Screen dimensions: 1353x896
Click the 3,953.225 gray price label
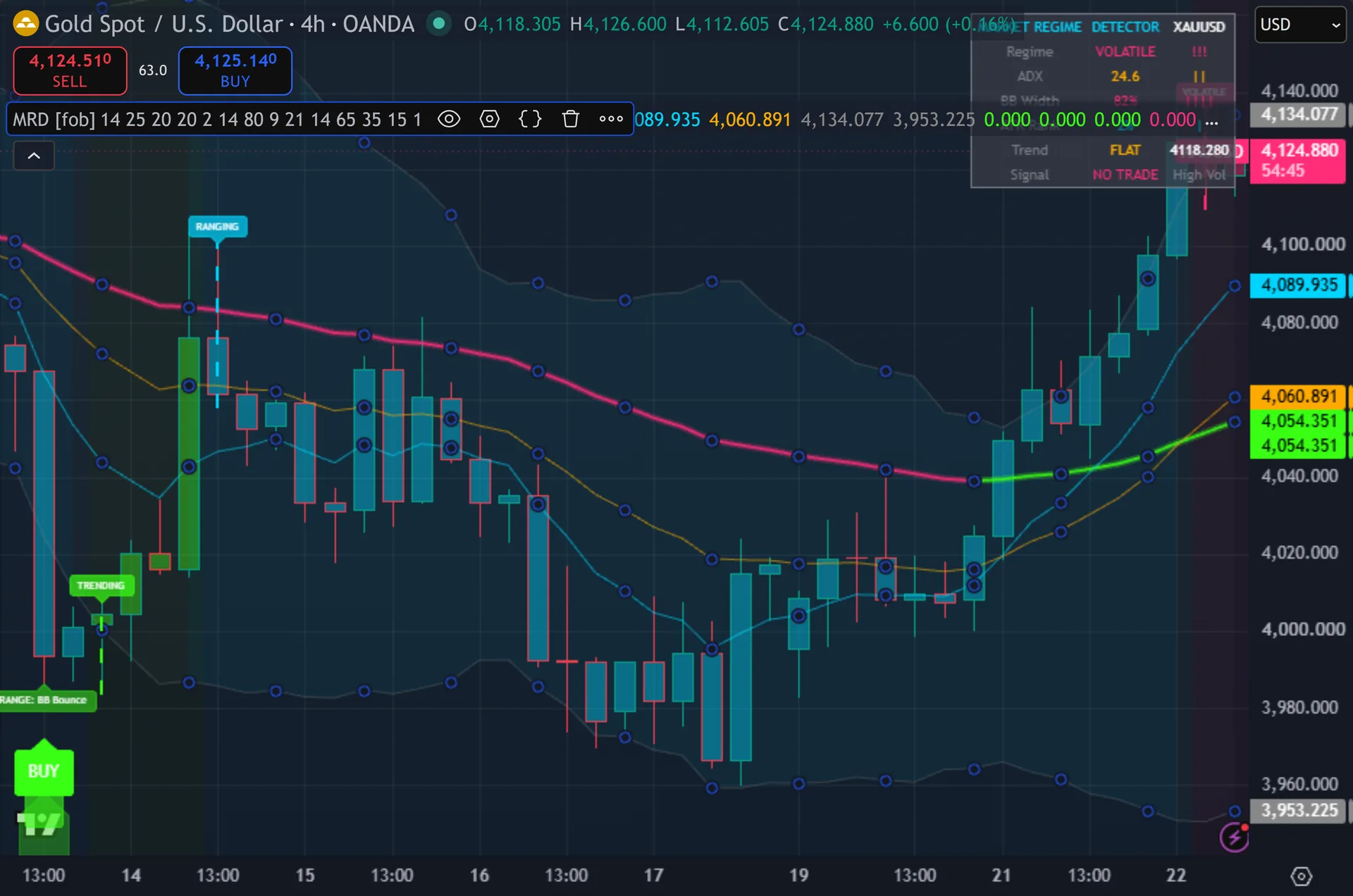(1298, 810)
